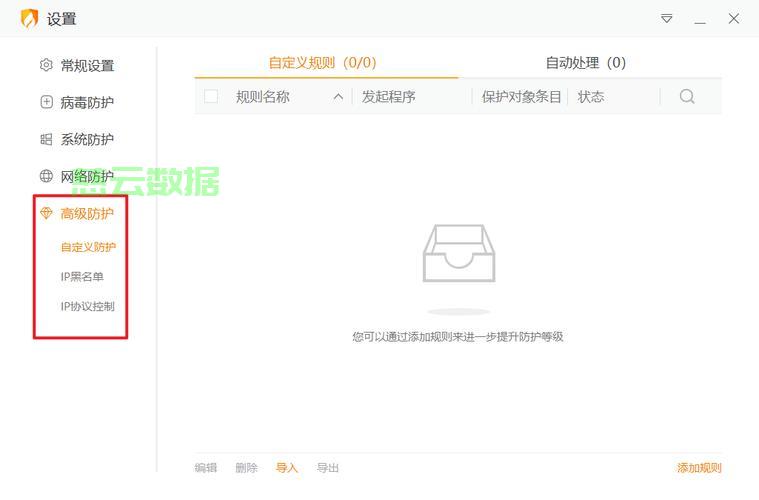Image resolution: width=759 pixels, height=500 pixels.
Task: Click the sort arrow next to 规则名称
Action: tap(338, 97)
